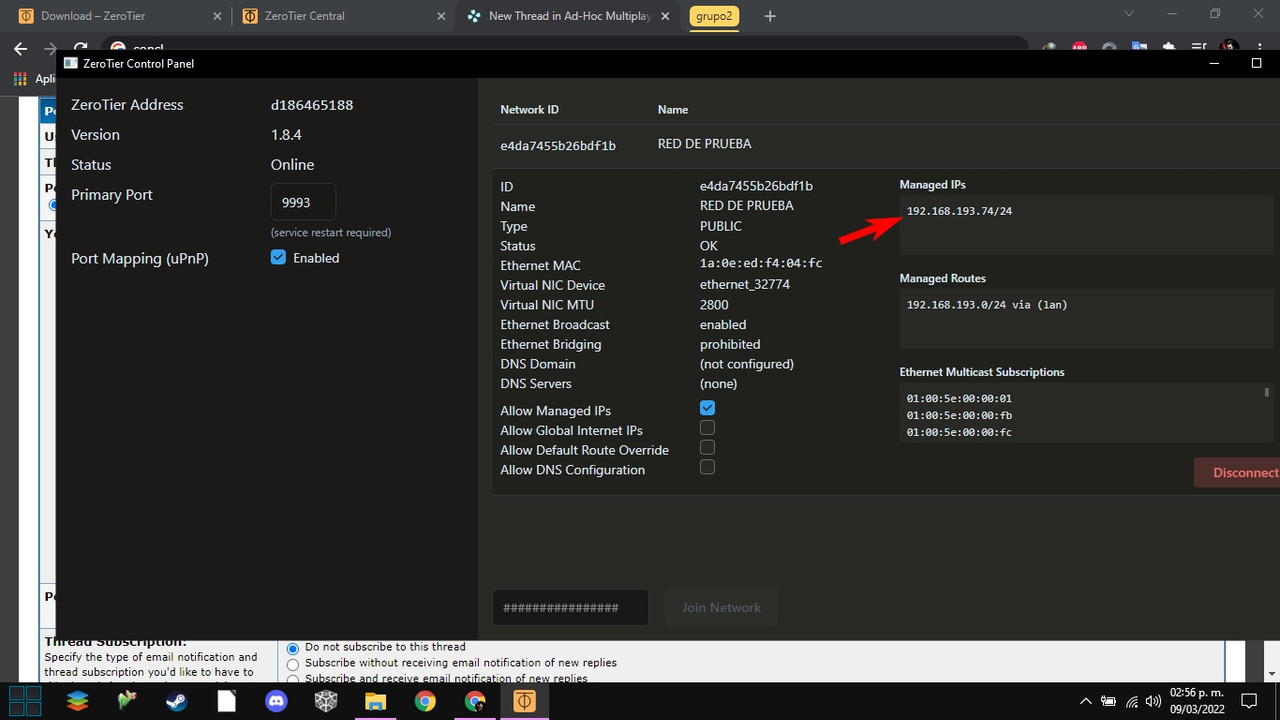Viewport: 1280px width, 720px height.
Task: Open Discord from the taskbar
Action: point(276,701)
